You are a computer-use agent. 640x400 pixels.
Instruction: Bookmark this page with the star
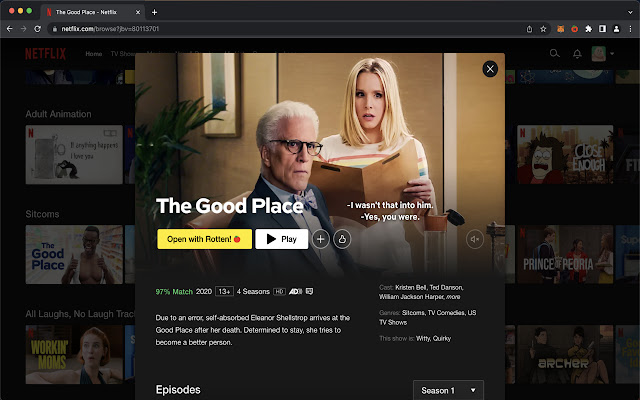[x=543, y=29]
